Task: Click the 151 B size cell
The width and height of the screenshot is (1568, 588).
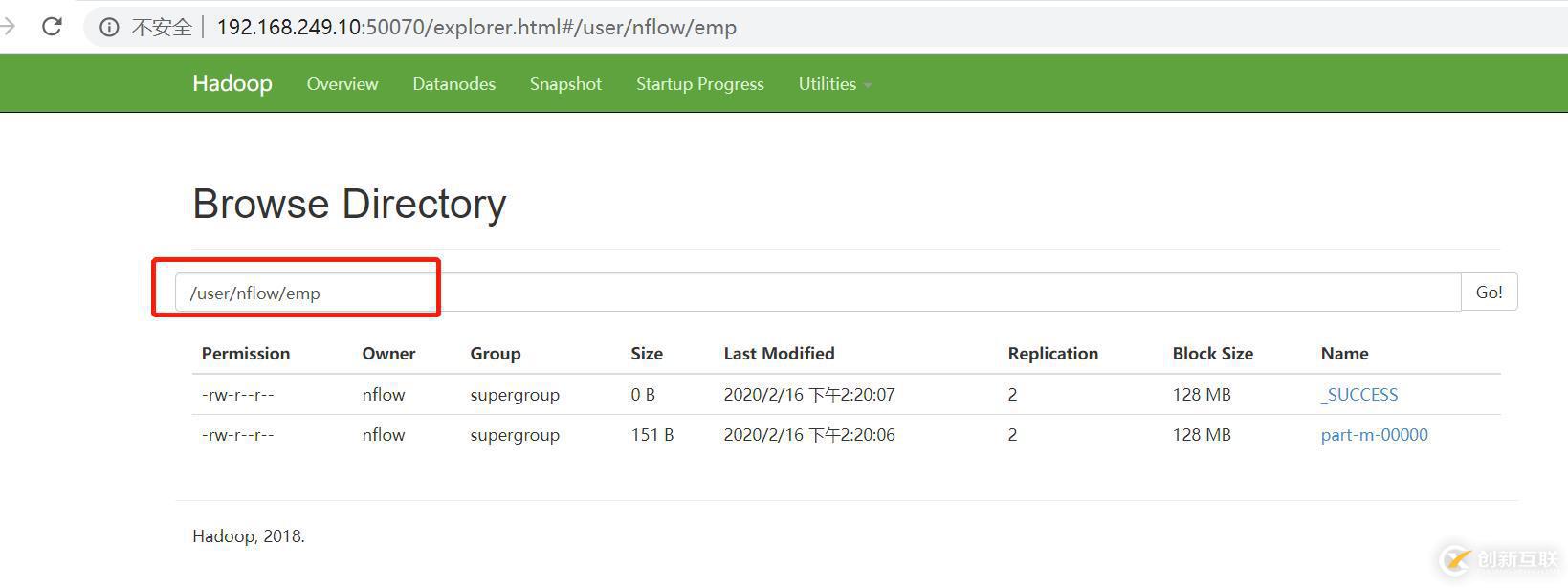Action: (x=651, y=435)
